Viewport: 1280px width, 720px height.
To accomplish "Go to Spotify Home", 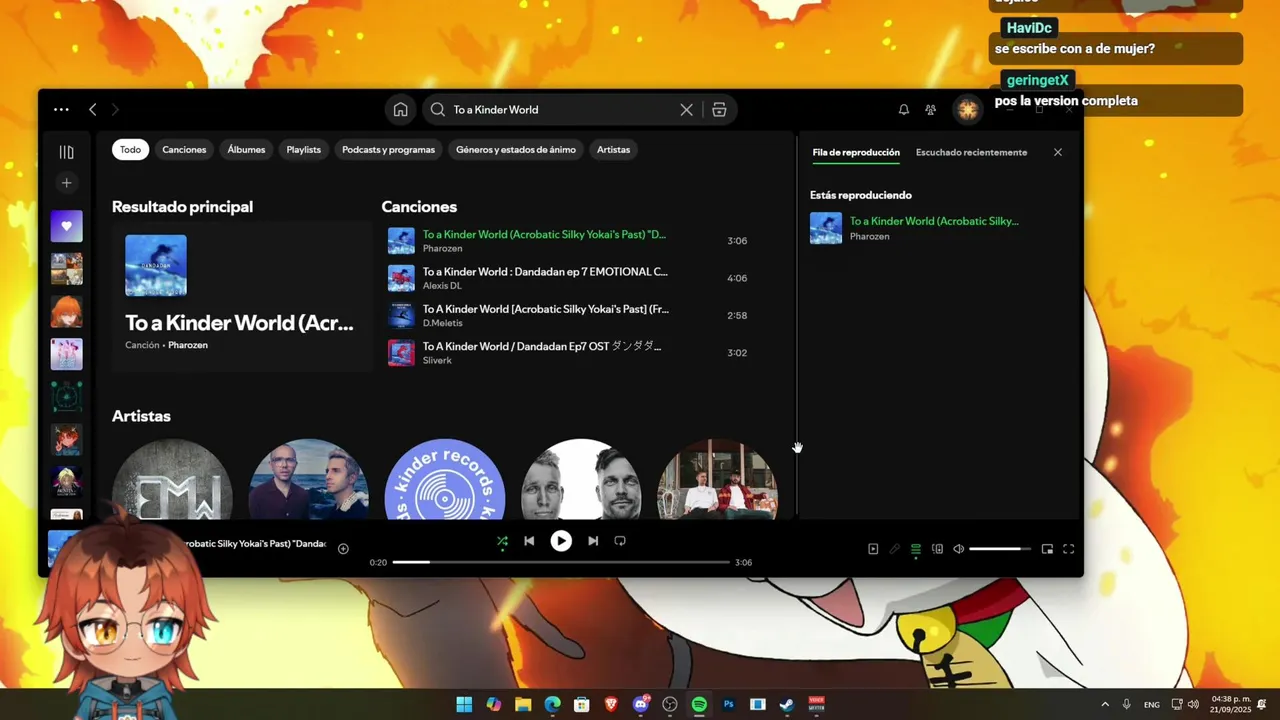I will [x=400, y=110].
